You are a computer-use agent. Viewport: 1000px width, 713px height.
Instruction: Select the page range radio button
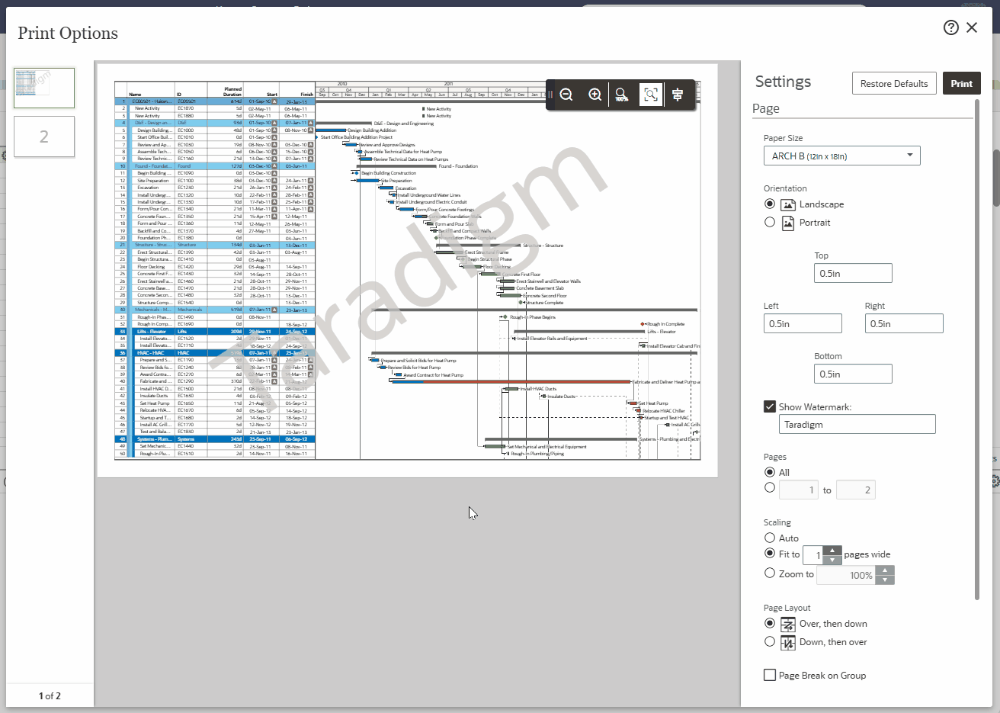point(770,489)
